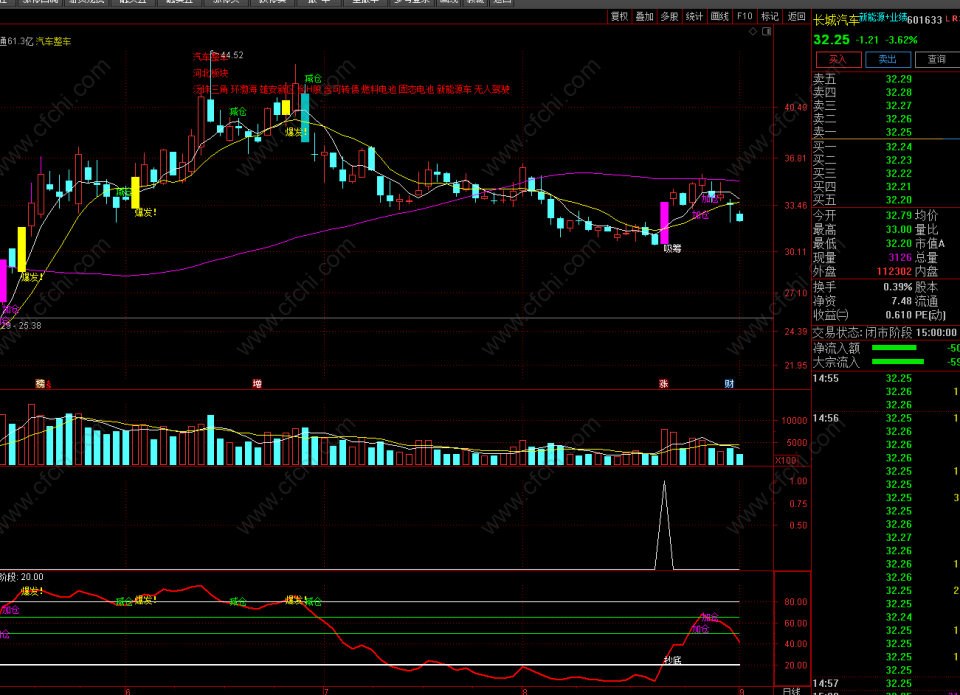Click the 复权 toolbar button
The width and height of the screenshot is (960, 695).
619,17
